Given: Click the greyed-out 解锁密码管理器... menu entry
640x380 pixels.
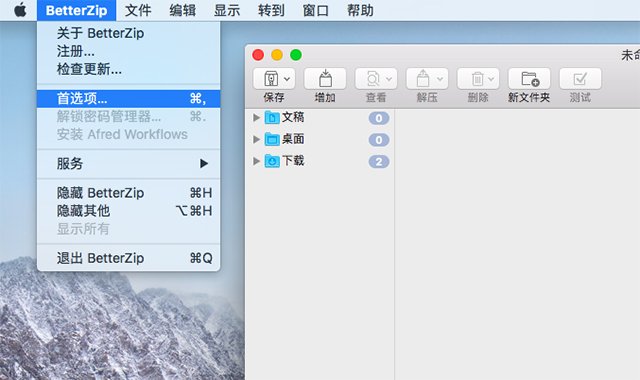Looking at the screenshot, I should pyautogui.click(x=129, y=117).
